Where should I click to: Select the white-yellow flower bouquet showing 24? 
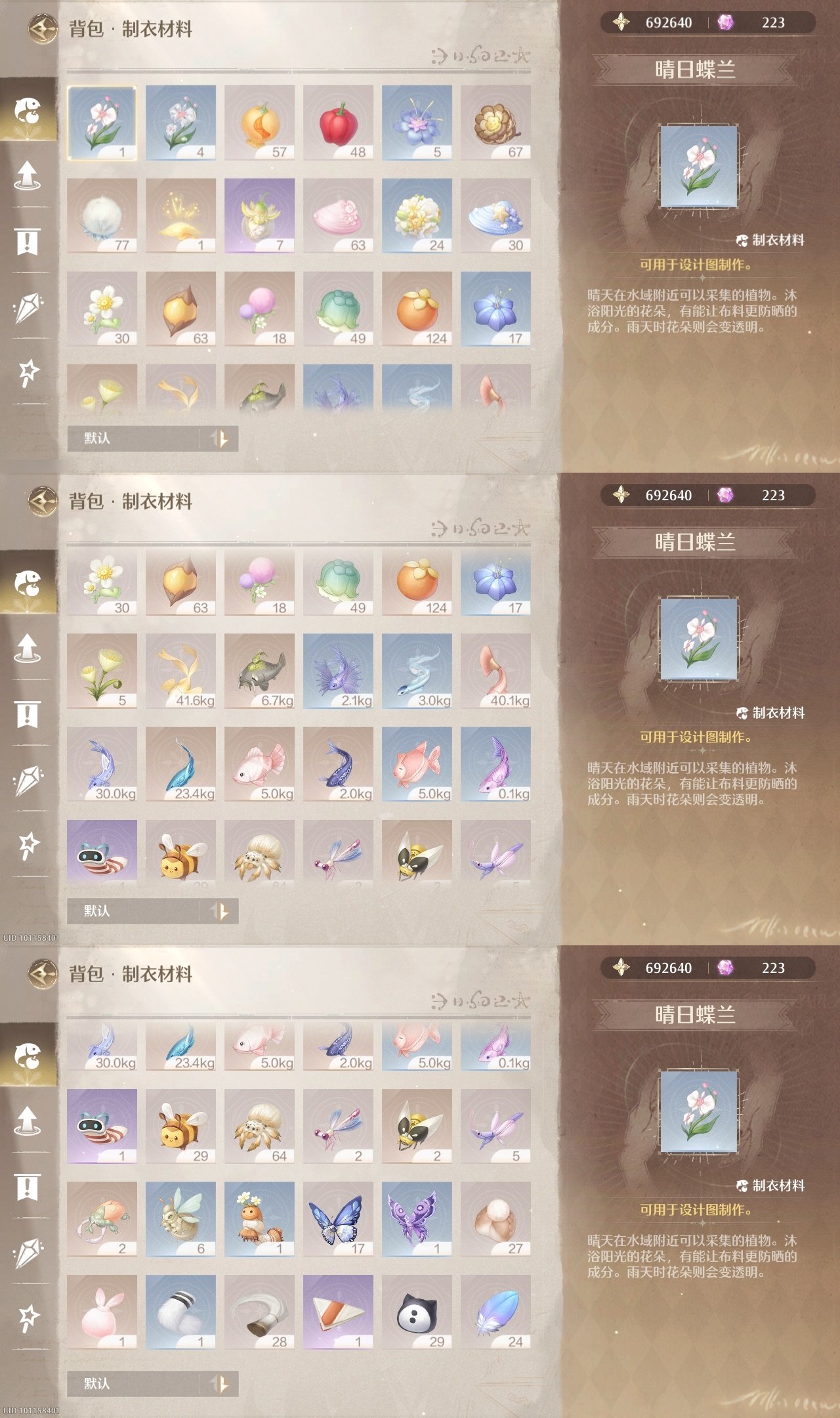coord(417,216)
